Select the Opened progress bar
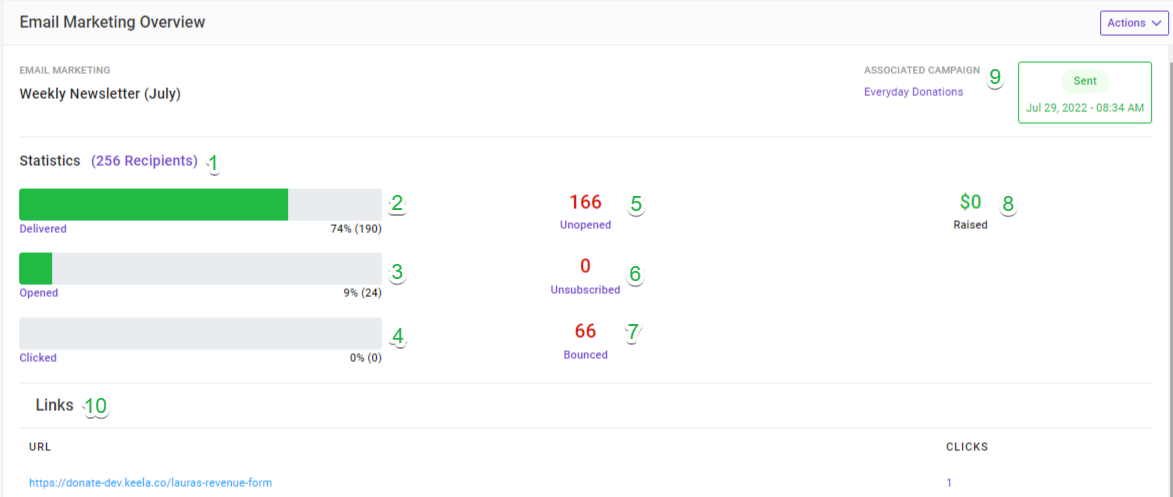The height and width of the screenshot is (497, 1173). (200, 269)
